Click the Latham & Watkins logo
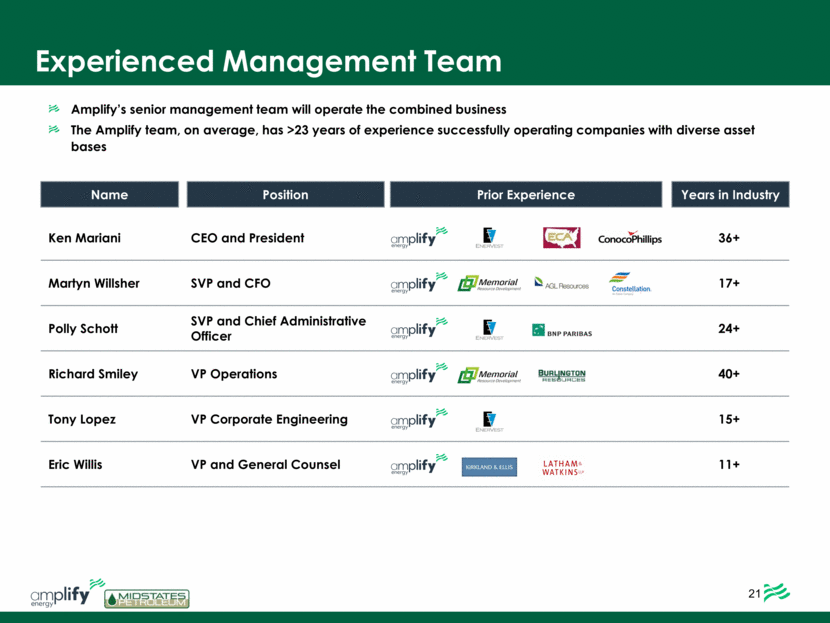This screenshot has height=623, width=830. pyautogui.click(x=563, y=467)
